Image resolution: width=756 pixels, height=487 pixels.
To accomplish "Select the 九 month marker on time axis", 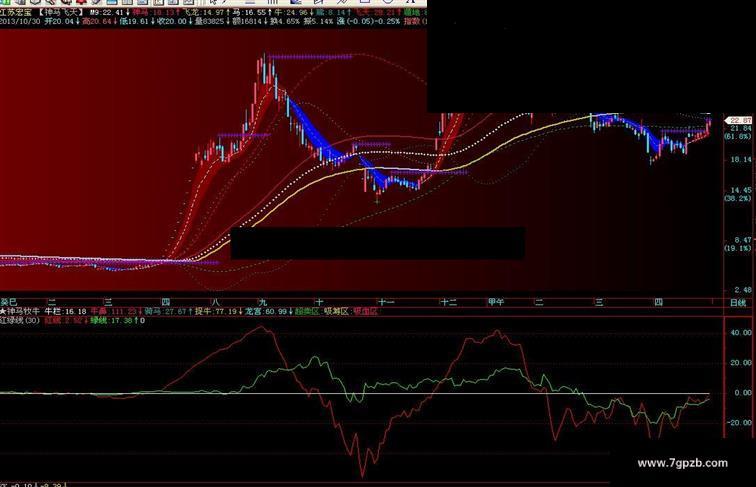I will pyautogui.click(x=263, y=302).
